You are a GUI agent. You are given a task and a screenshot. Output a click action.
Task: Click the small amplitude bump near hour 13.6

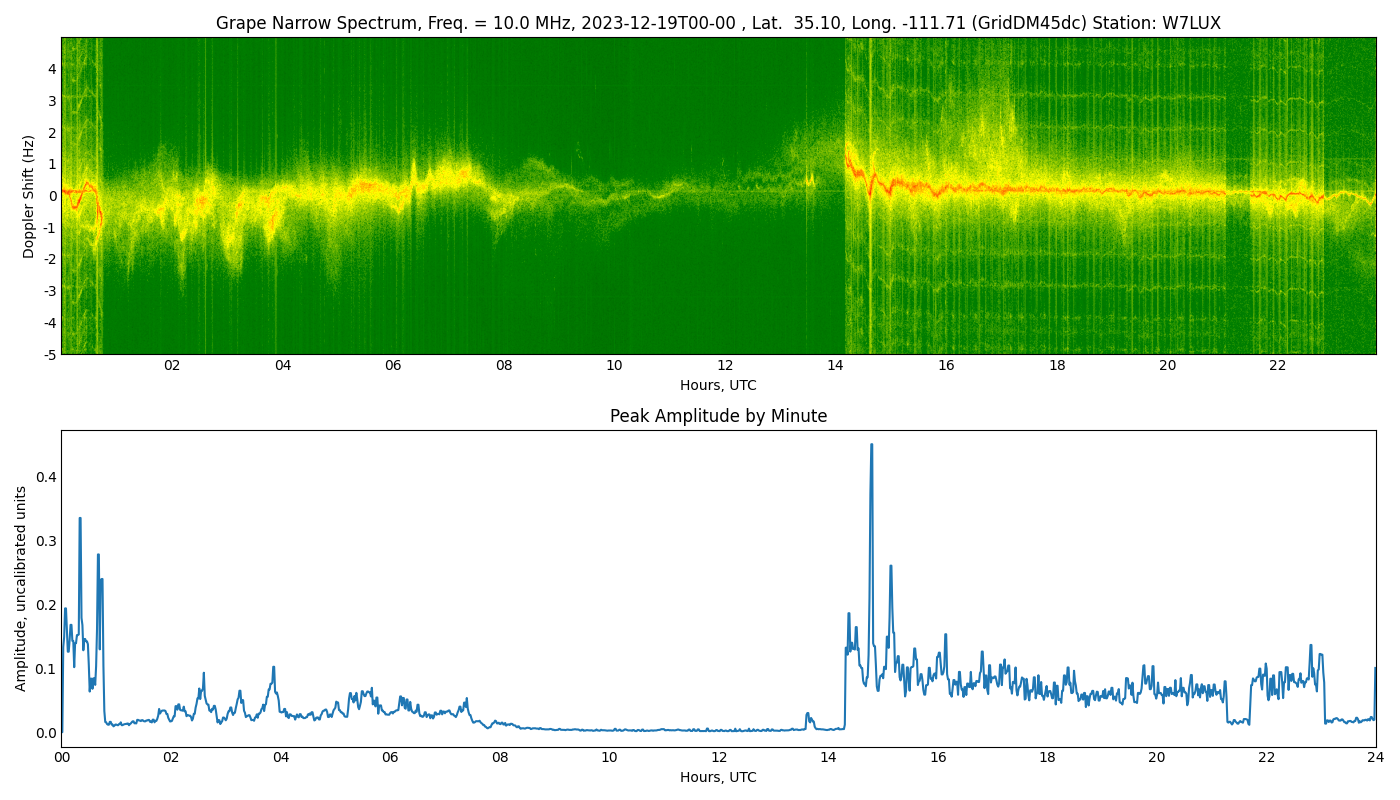tap(808, 716)
